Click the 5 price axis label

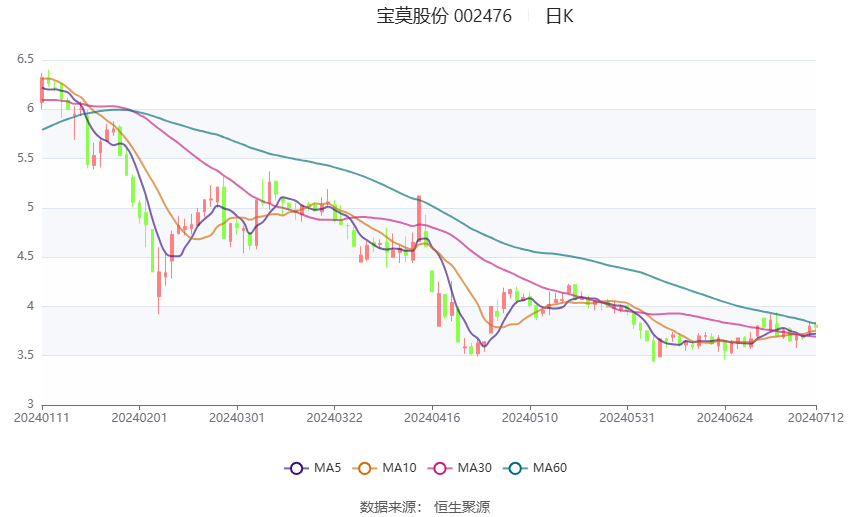click(30, 207)
